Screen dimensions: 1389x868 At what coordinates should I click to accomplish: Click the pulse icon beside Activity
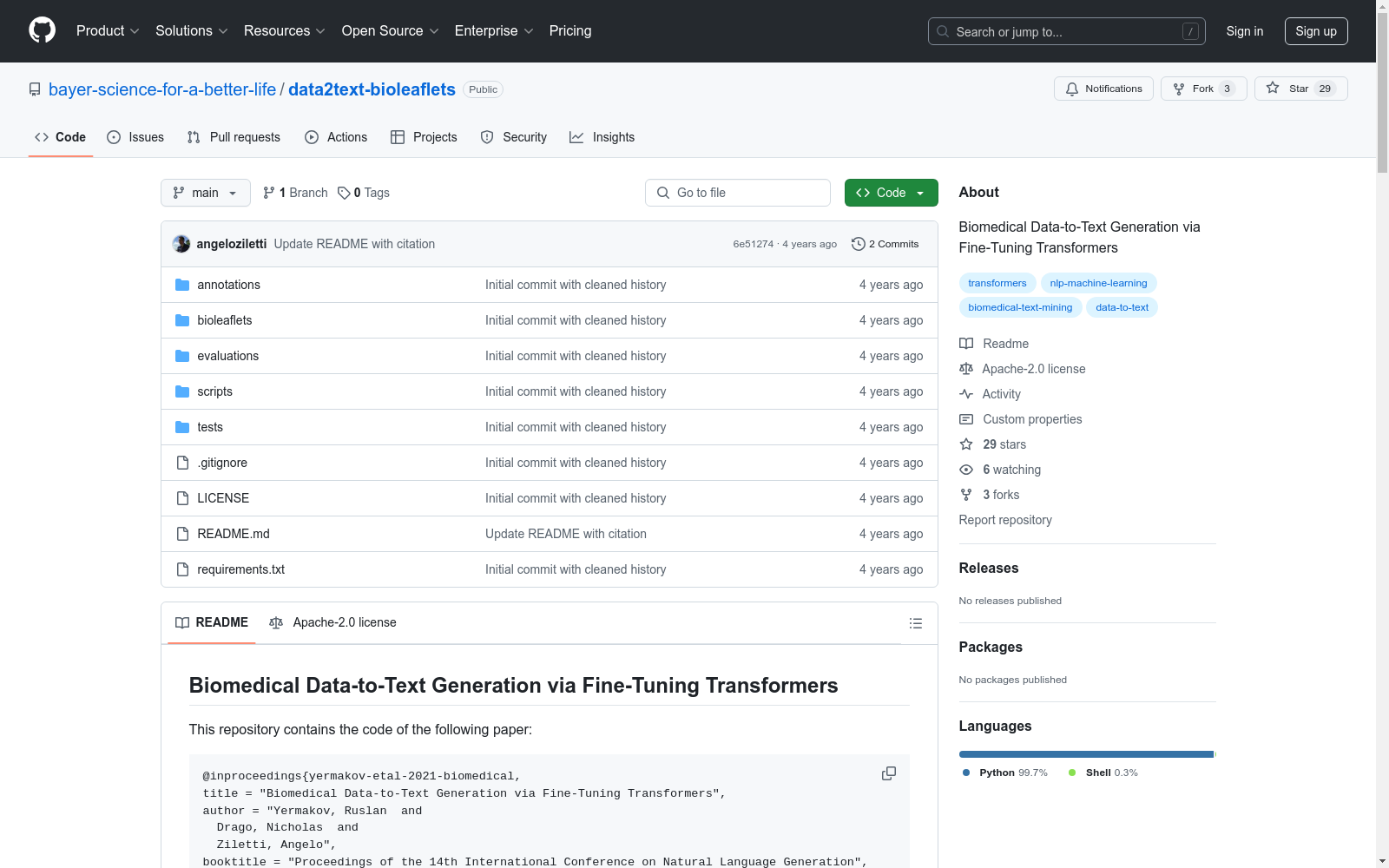pyautogui.click(x=966, y=394)
